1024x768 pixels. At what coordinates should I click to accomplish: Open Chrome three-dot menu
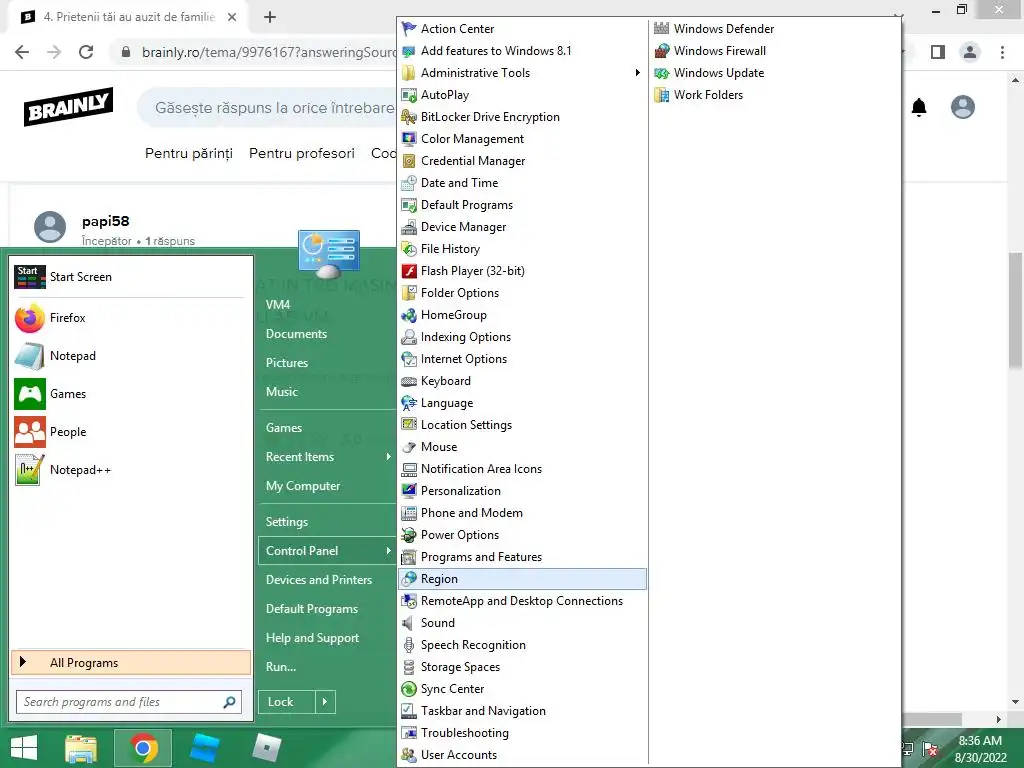(x=1002, y=52)
